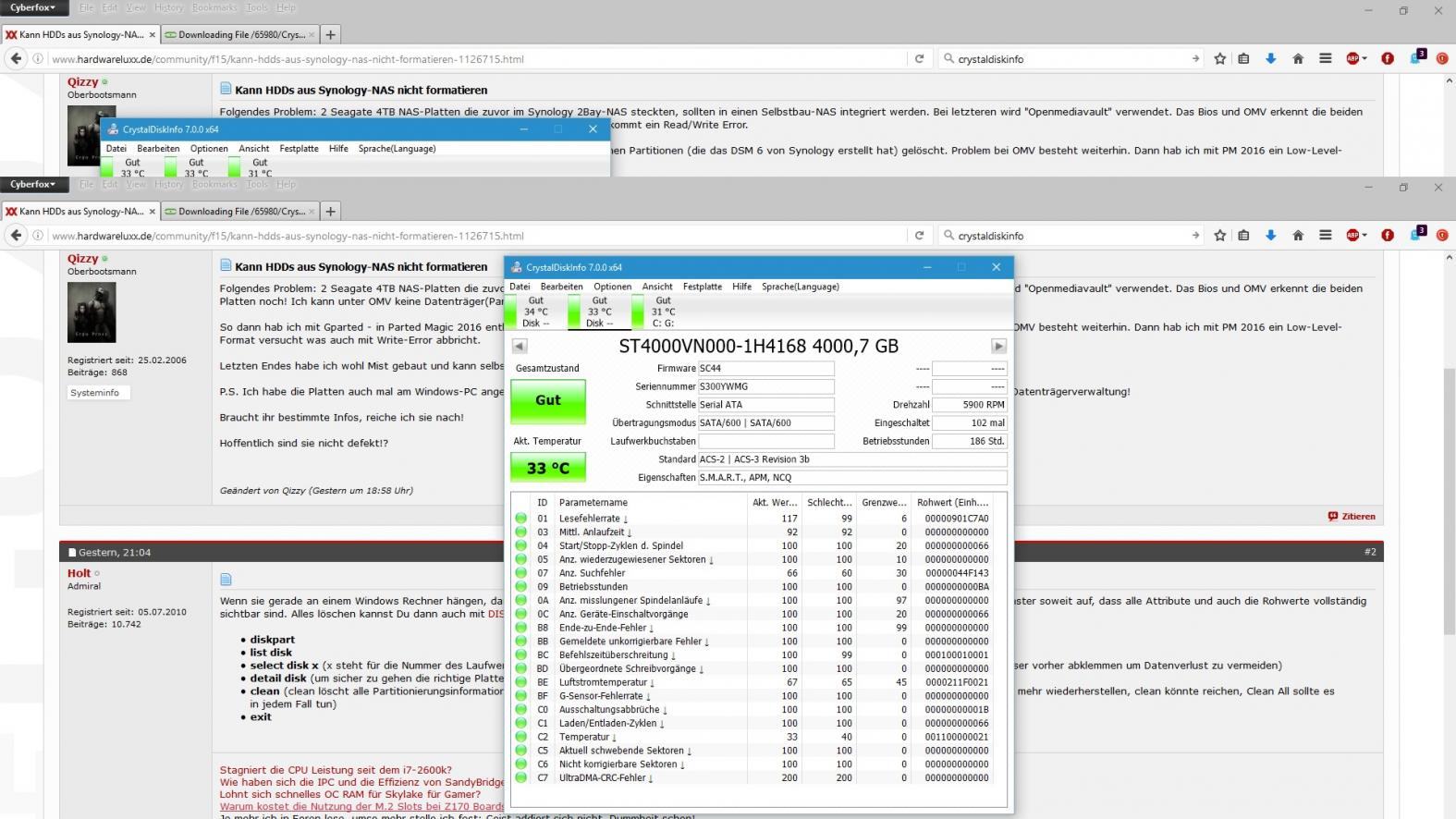Open signature link about IPC of SandyBridge
The width and height of the screenshot is (1456, 819).
tap(362, 782)
